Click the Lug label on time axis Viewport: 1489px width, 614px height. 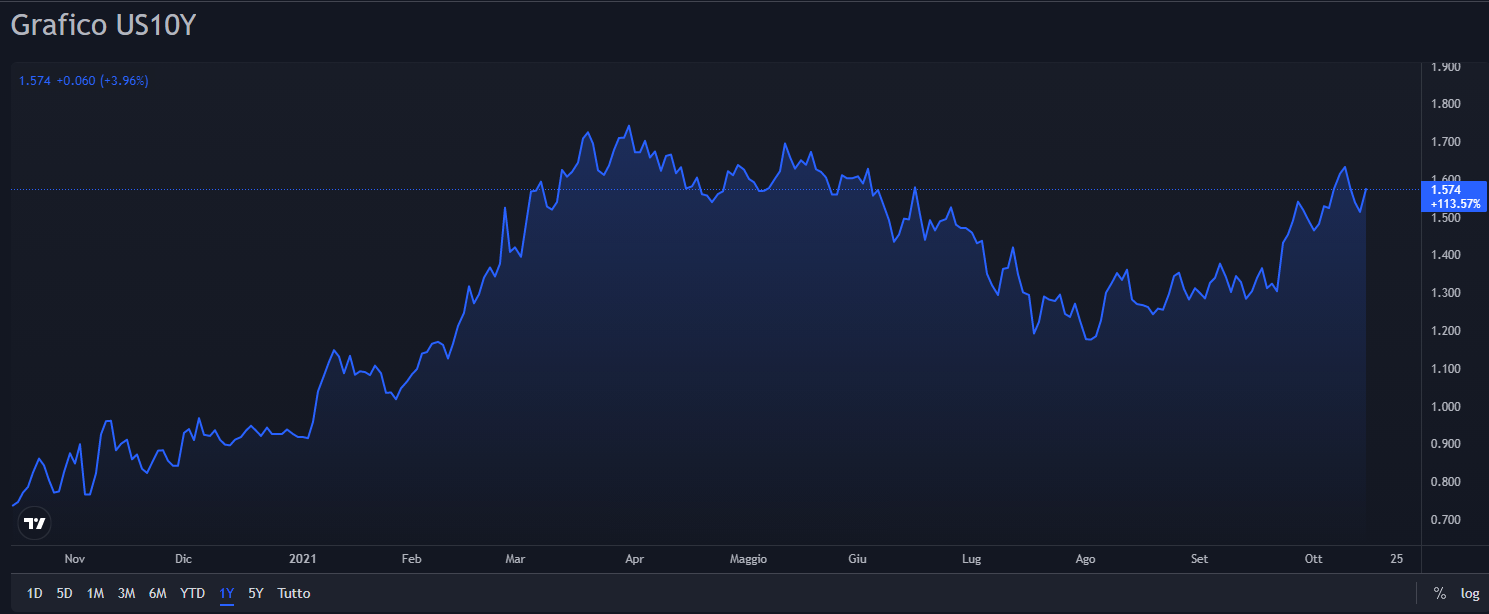click(971, 559)
